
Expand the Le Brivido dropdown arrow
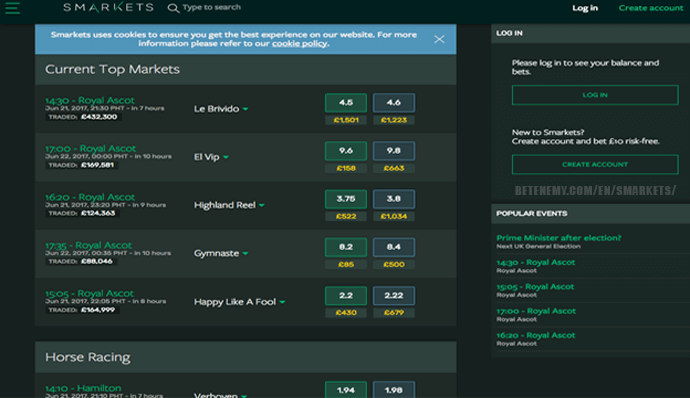245,109
